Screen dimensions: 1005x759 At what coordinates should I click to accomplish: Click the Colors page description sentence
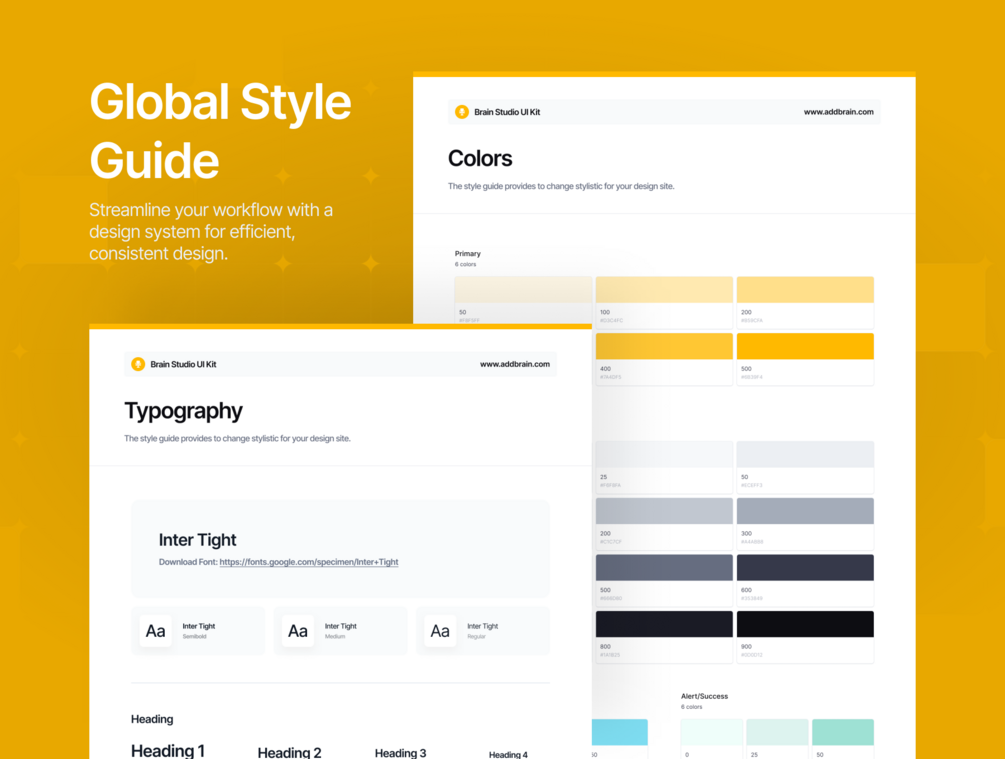pos(561,187)
